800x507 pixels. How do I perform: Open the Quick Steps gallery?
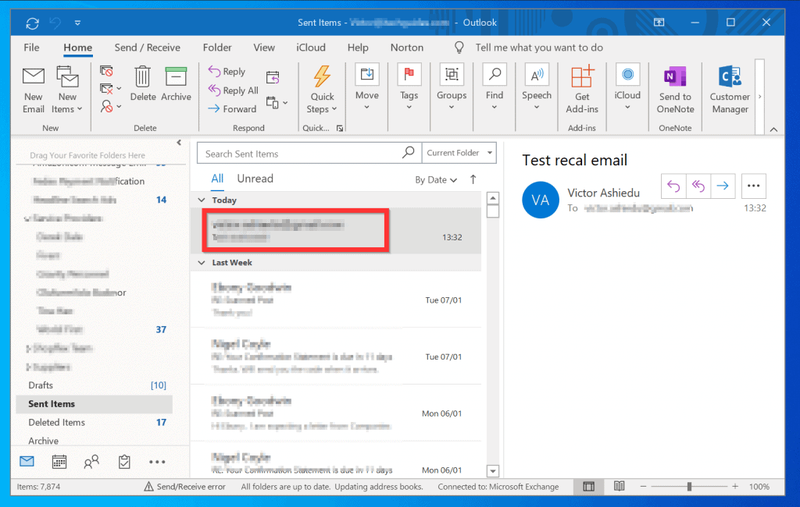click(x=321, y=90)
